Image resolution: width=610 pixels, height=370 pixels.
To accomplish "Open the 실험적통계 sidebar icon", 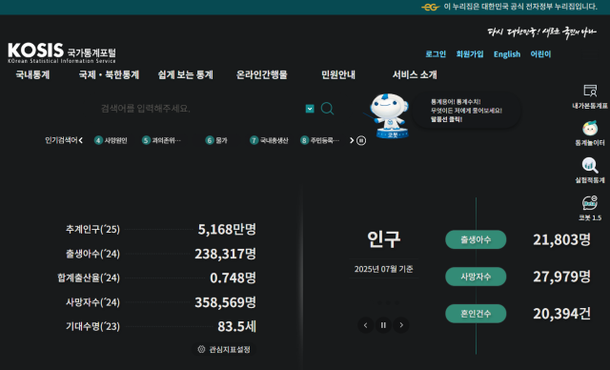I will point(590,170).
